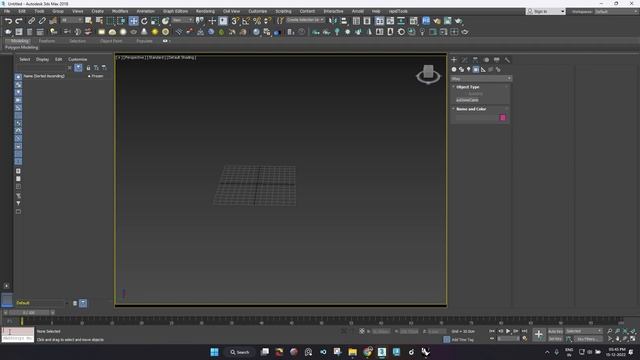Viewport: 640px width, 360px height.
Task: Open the Hierarchy tab in command panel
Action: (475, 60)
